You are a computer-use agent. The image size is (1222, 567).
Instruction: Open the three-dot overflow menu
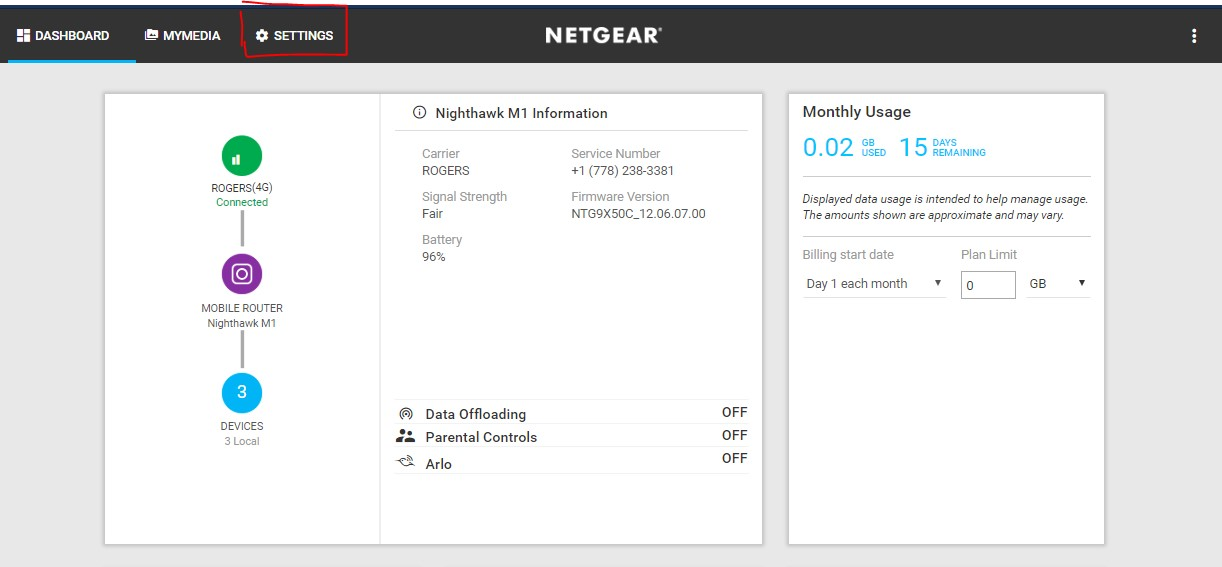[1194, 36]
